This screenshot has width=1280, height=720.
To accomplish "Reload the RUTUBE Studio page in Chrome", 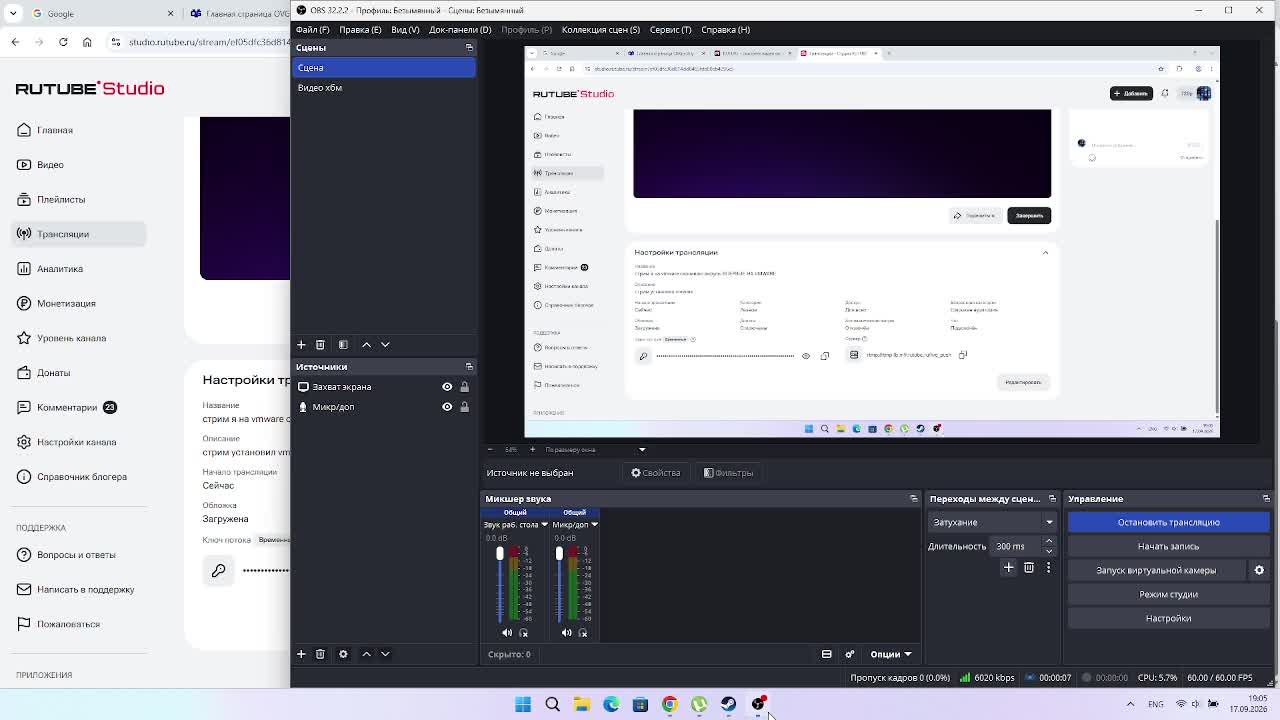I will point(63,42).
